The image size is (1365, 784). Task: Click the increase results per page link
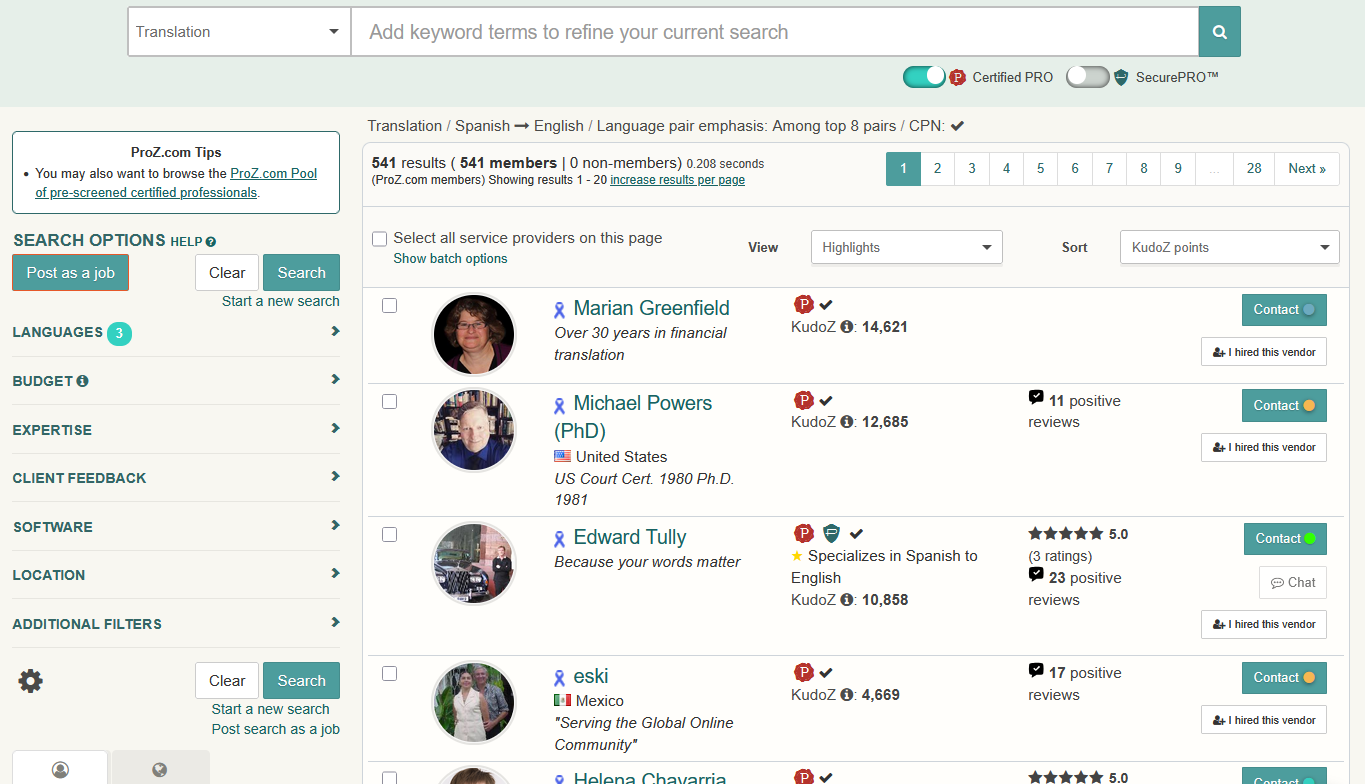(677, 180)
